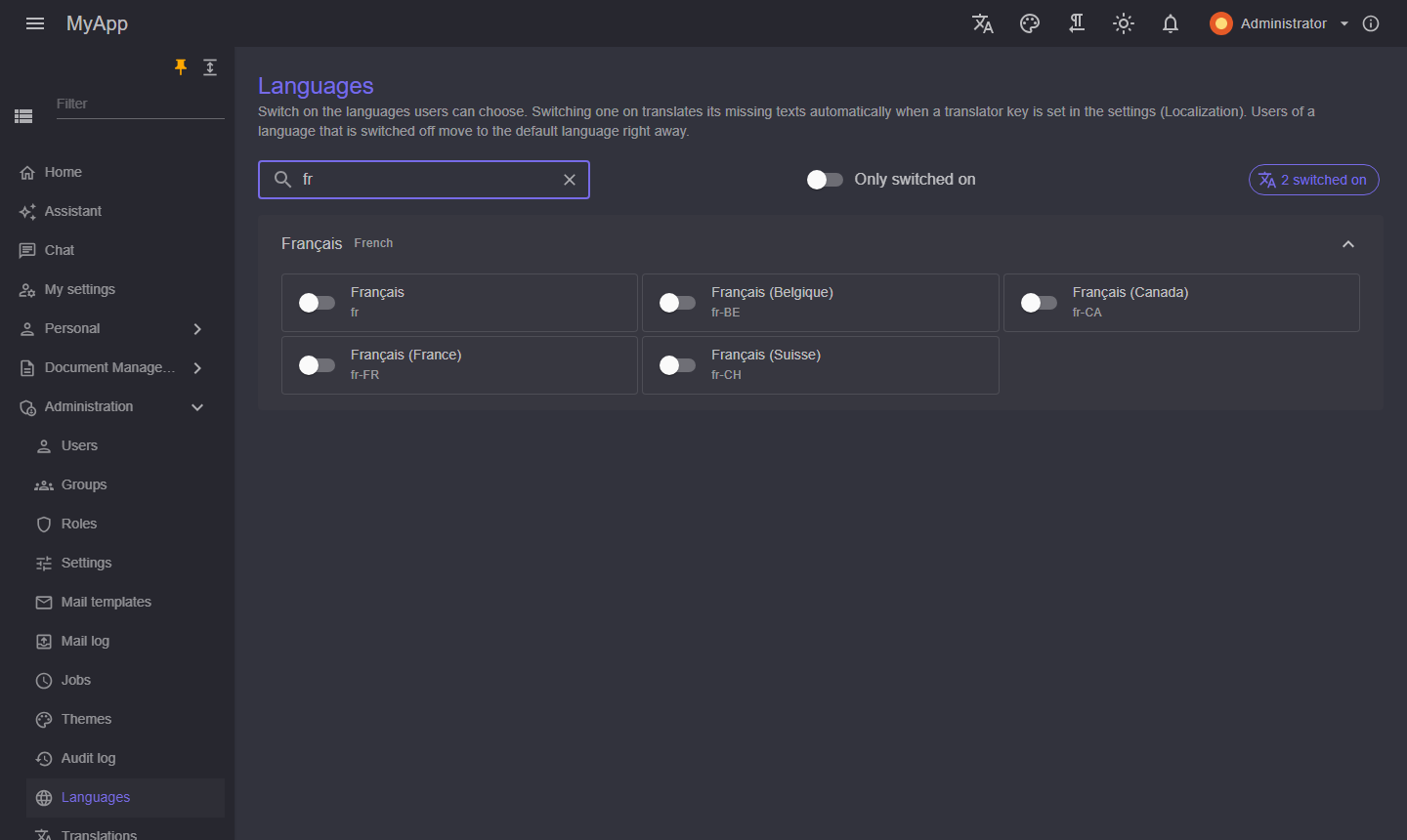Turn on Français (Suisse) language
The image size is (1407, 840).
[x=677, y=365]
